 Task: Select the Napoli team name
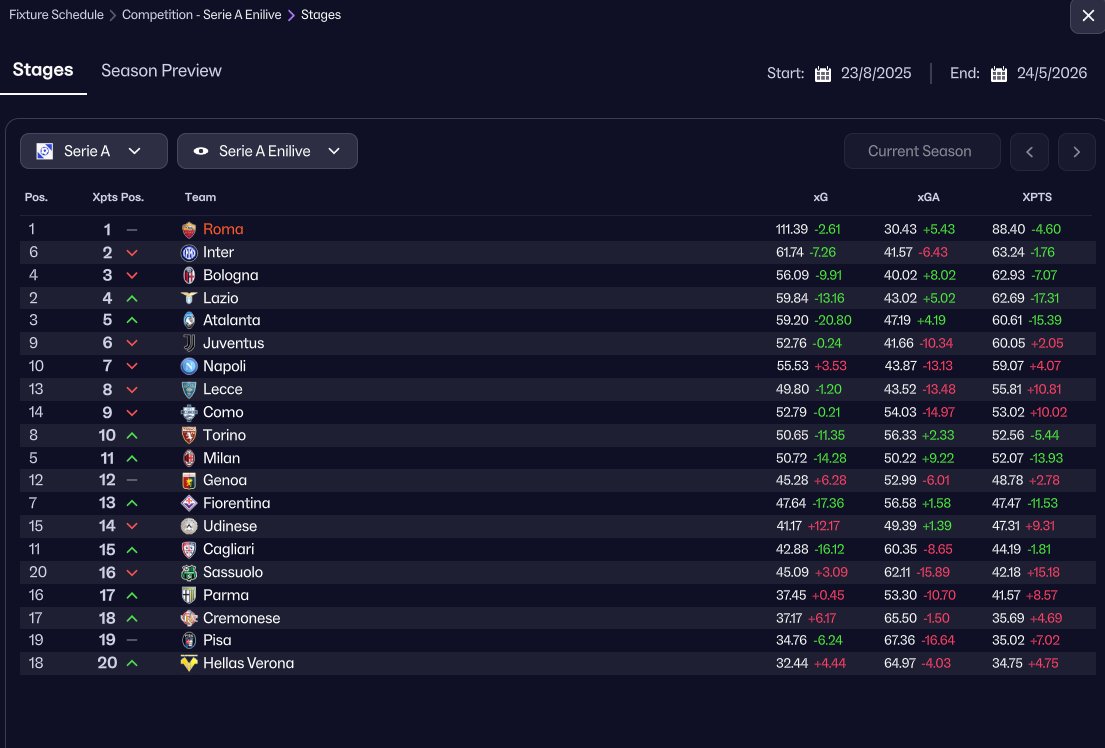[224, 367]
